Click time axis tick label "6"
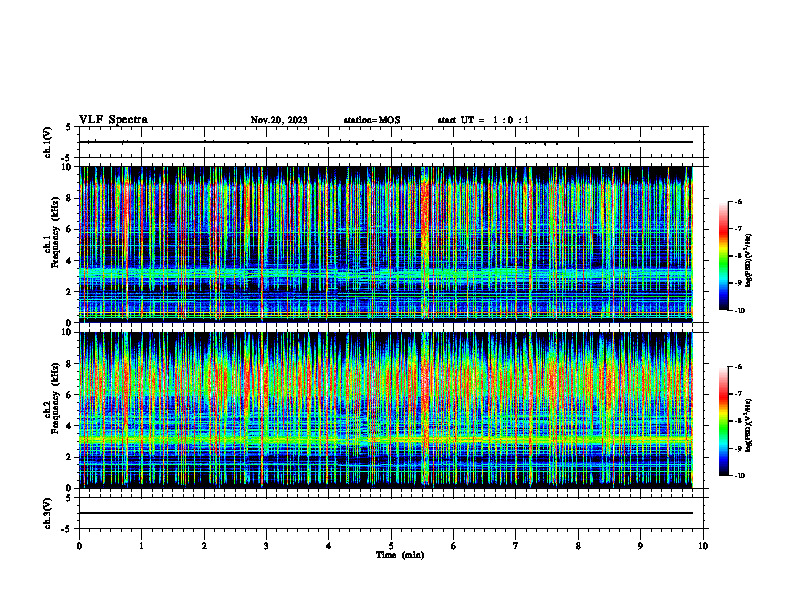 (454, 546)
